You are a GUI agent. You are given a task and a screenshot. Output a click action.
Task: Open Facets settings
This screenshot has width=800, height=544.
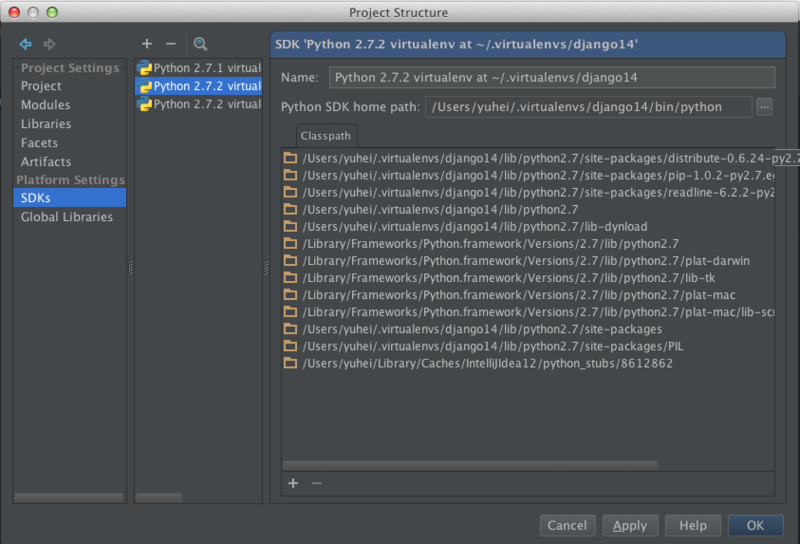[39, 142]
